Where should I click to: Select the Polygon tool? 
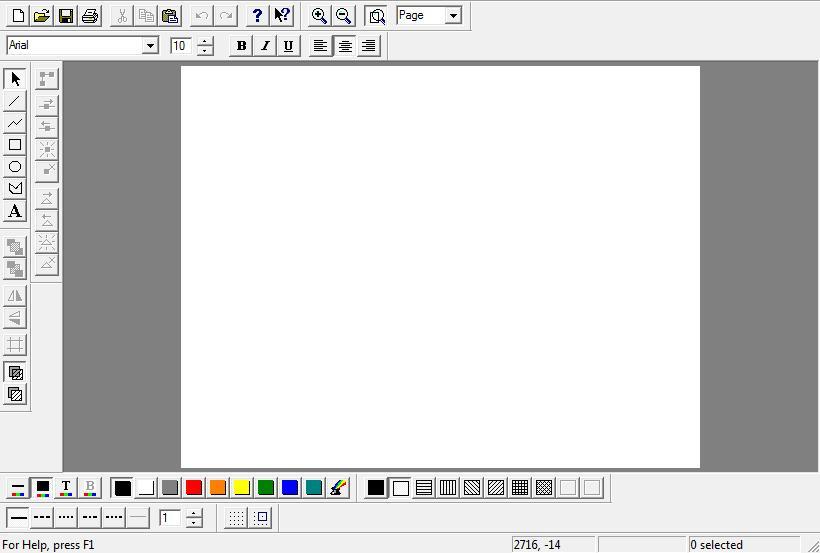(x=15, y=189)
